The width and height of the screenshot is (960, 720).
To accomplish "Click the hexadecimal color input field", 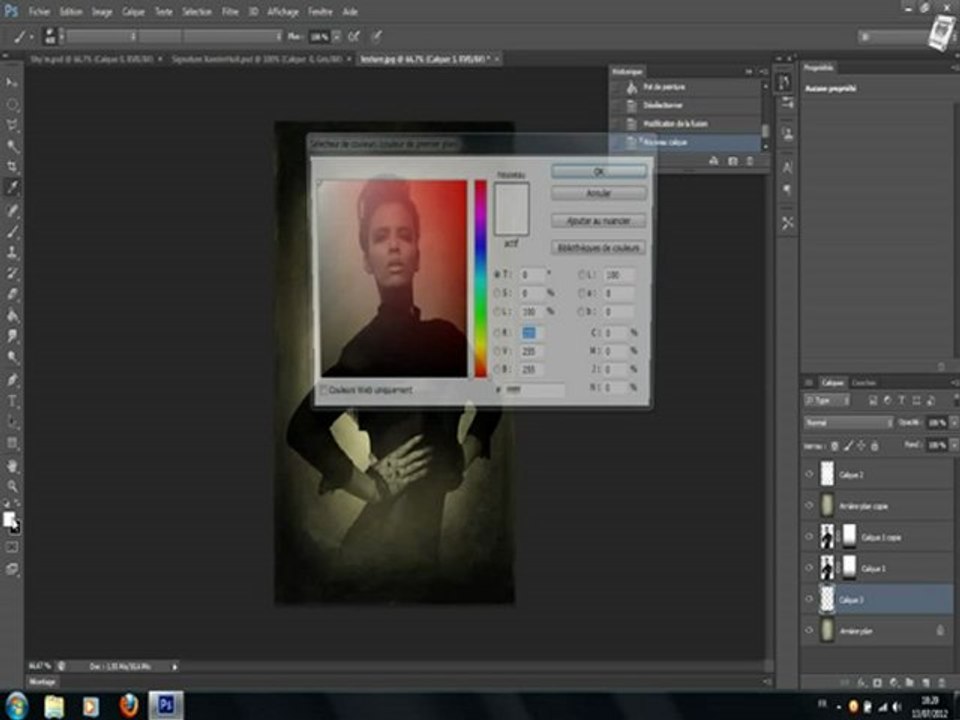I will click(534, 389).
